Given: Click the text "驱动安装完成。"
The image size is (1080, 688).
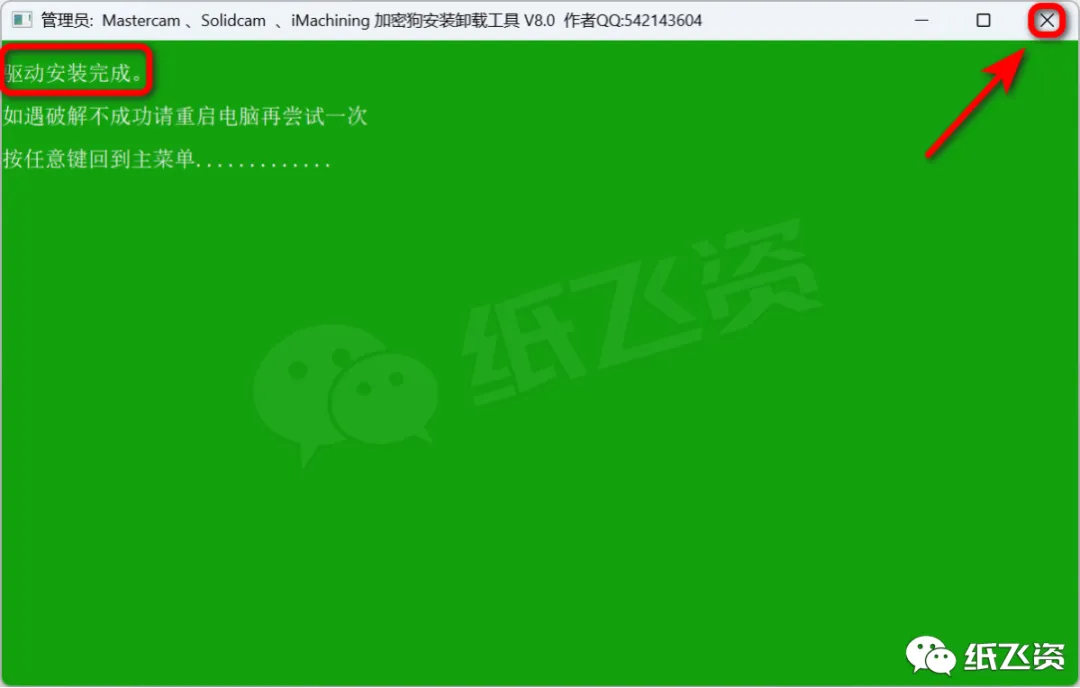Looking at the screenshot, I should tap(74, 73).
